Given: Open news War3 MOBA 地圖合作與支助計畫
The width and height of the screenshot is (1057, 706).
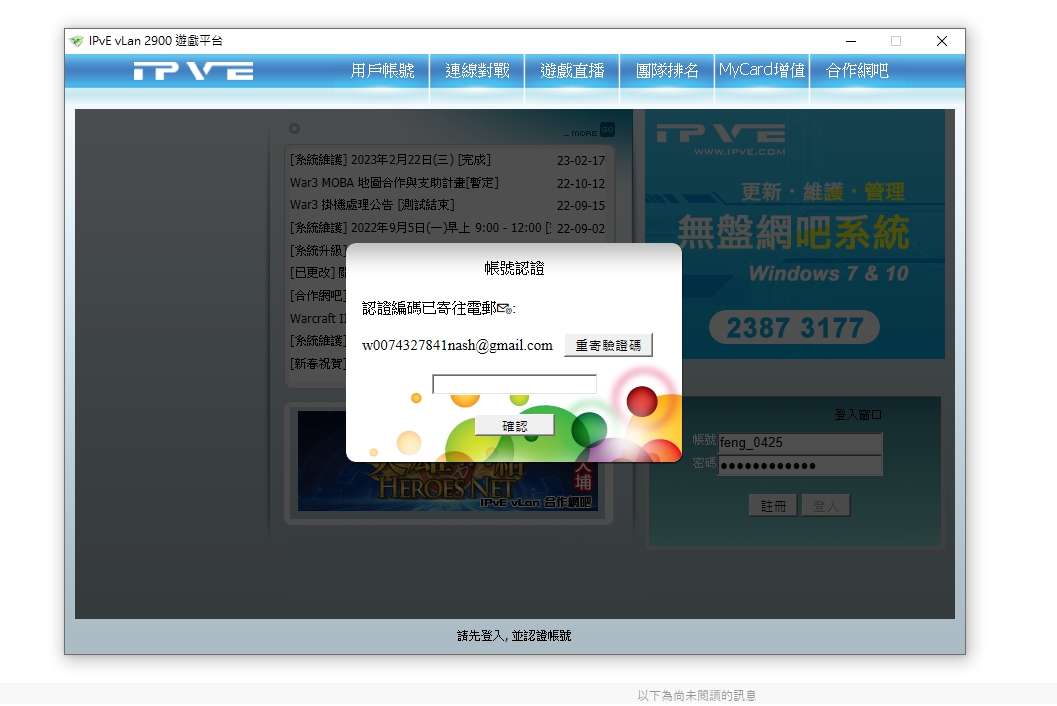Looking at the screenshot, I should tap(394, 183).
